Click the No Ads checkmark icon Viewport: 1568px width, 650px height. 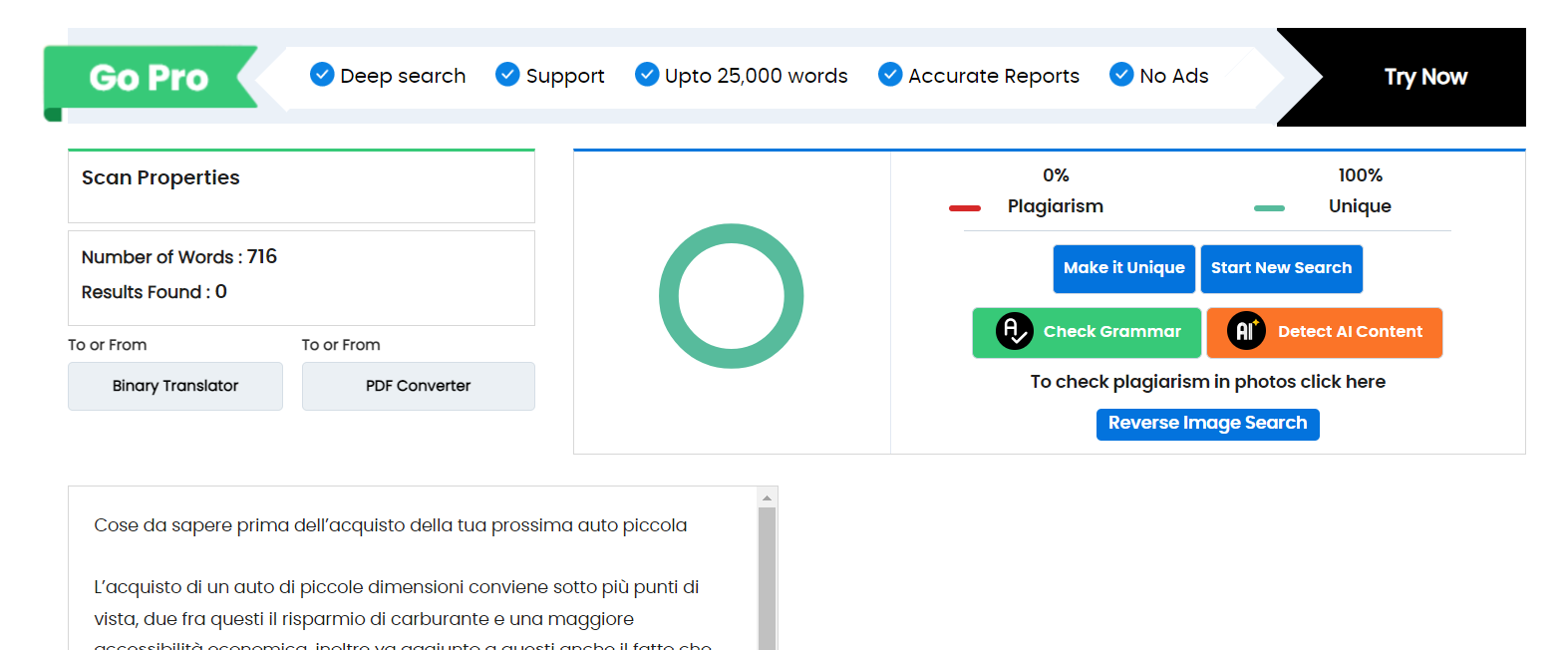[x=1121, y=75]
